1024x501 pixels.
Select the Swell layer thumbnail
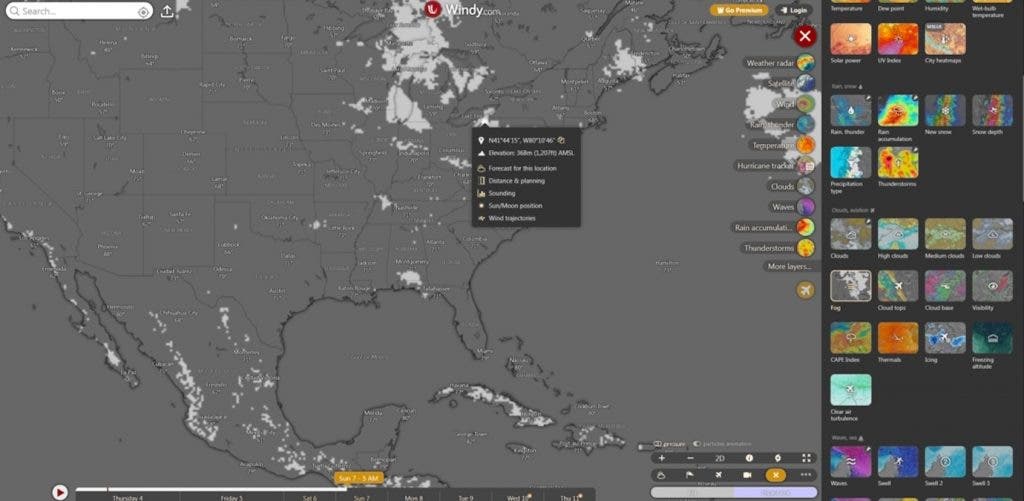[x=898, y=462]
